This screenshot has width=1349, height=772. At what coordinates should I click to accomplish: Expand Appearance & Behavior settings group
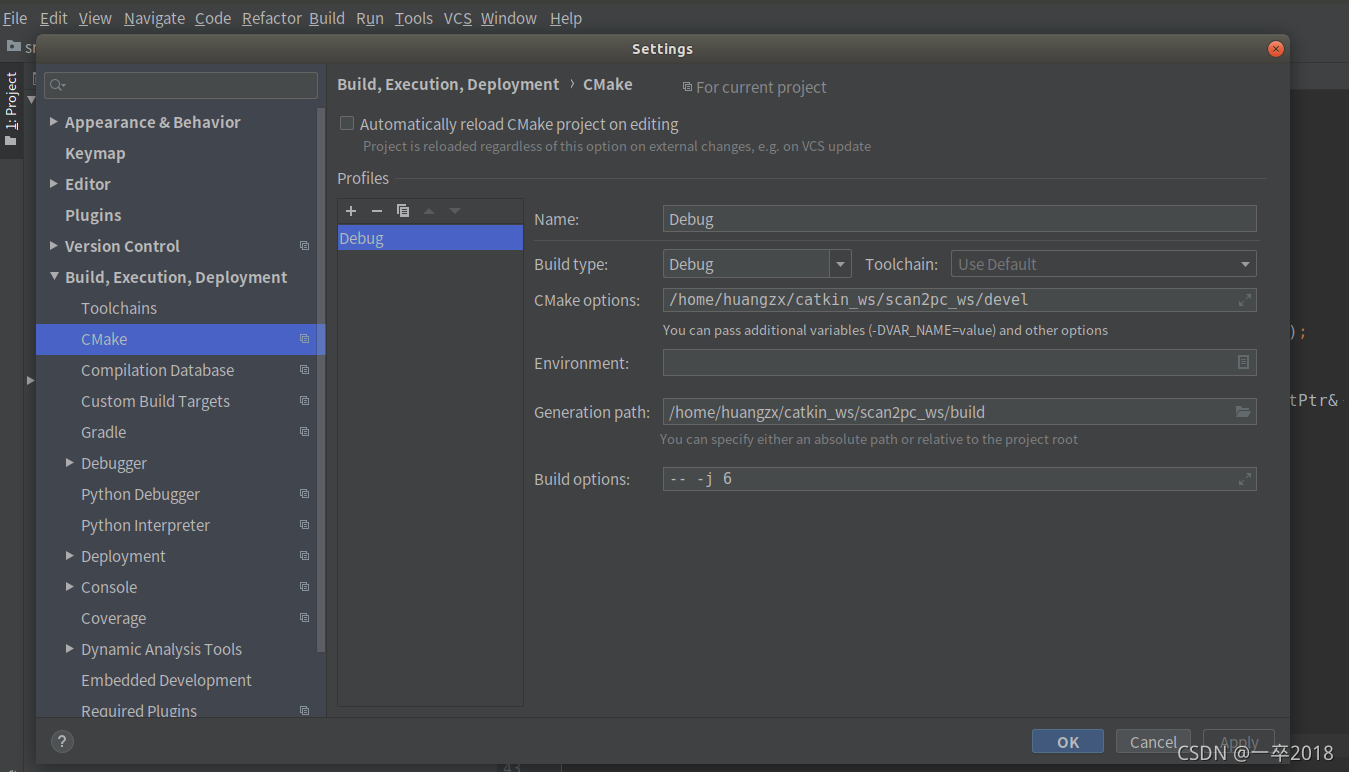point(54,122)
